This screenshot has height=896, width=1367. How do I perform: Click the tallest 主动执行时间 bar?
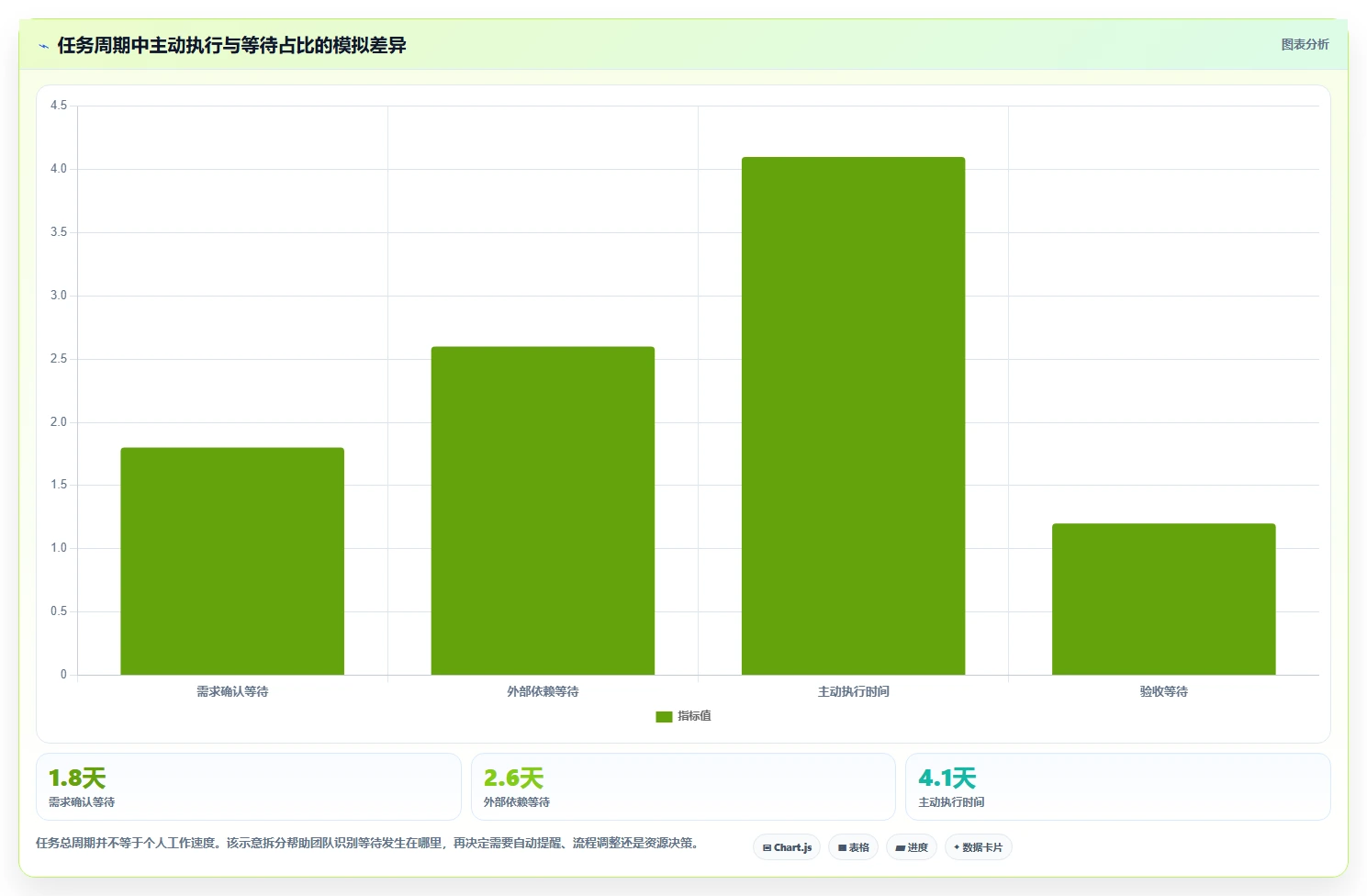[853, 416]
